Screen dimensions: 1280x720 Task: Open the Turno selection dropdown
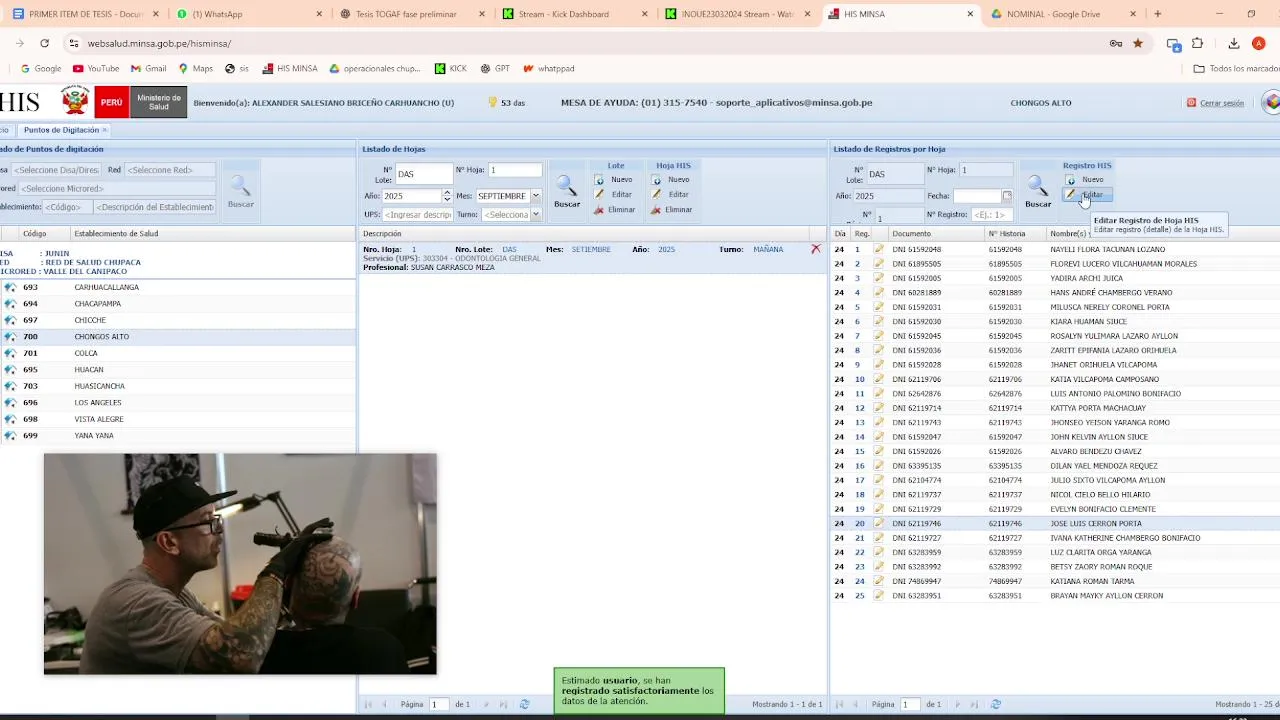[x=536, y=214]
